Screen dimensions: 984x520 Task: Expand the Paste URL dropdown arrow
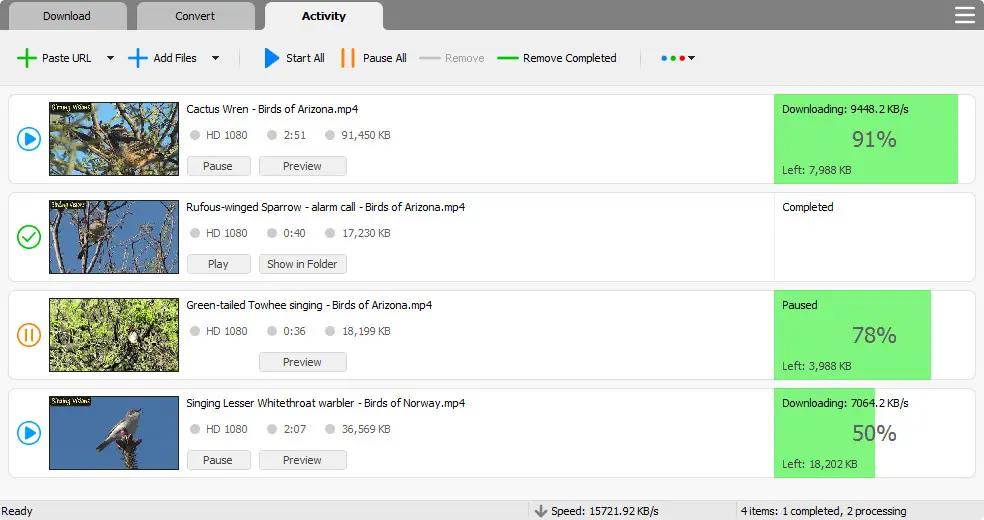click(110, 58)
